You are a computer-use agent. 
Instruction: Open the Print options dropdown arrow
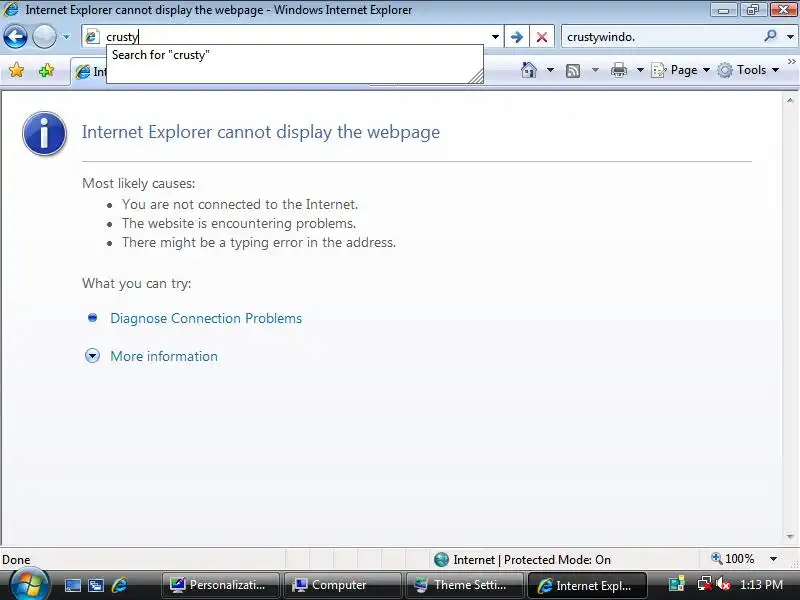point(640,70)
